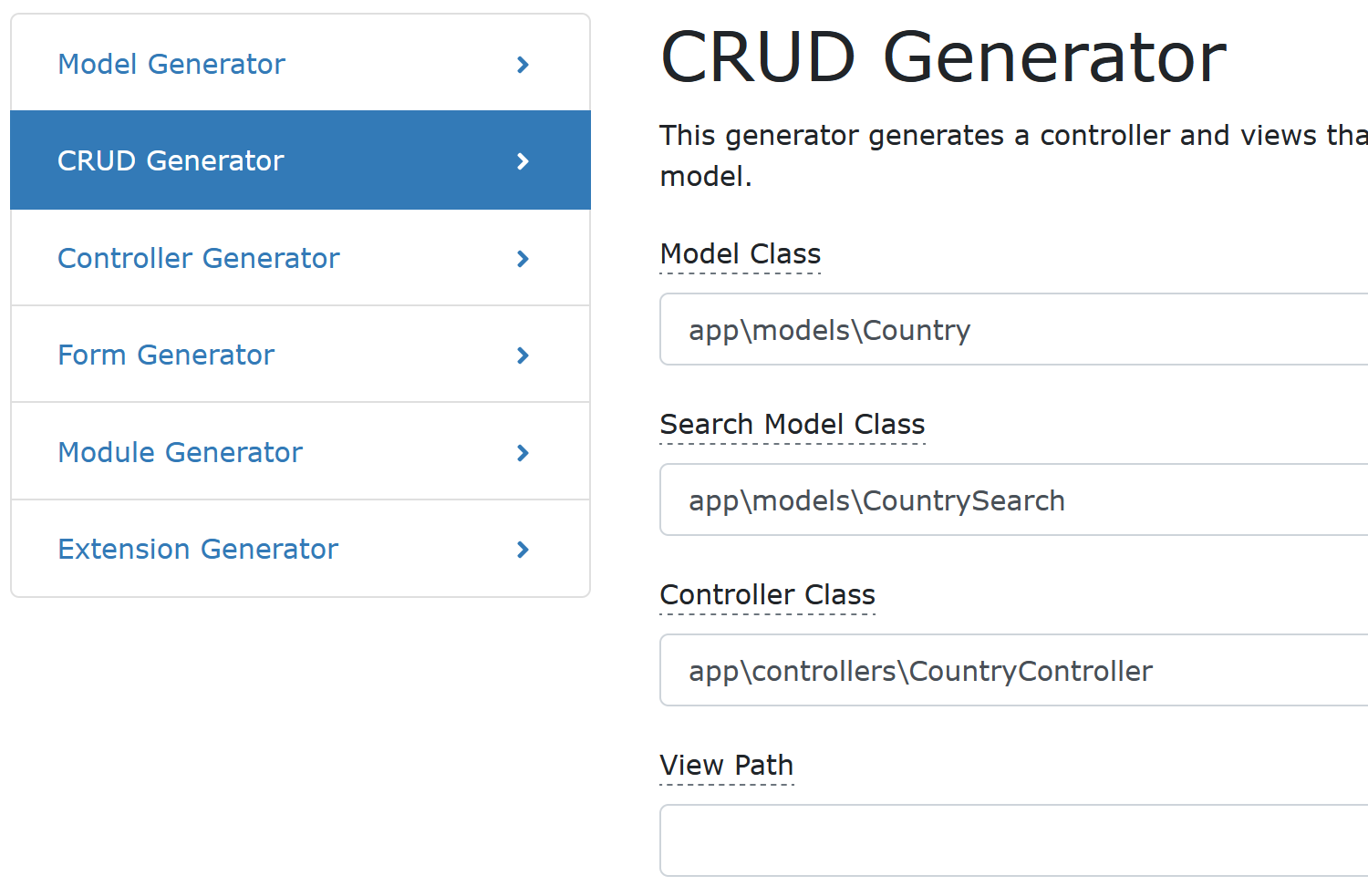Open the Model Generator menu item
The width and height of the screenshot is (1368, 896).
[x=171, y=65]
